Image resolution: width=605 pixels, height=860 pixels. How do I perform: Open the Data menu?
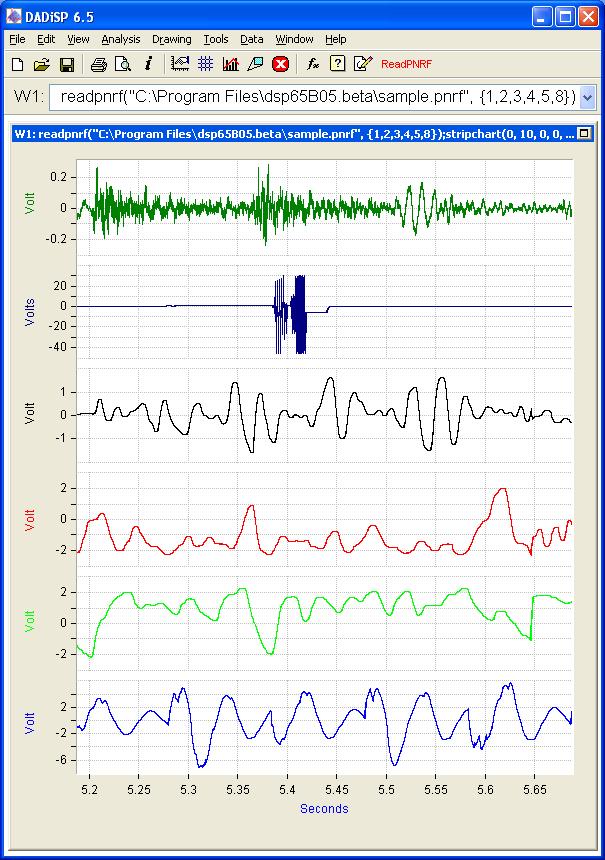pyautogui.click(x=252, y=39)
